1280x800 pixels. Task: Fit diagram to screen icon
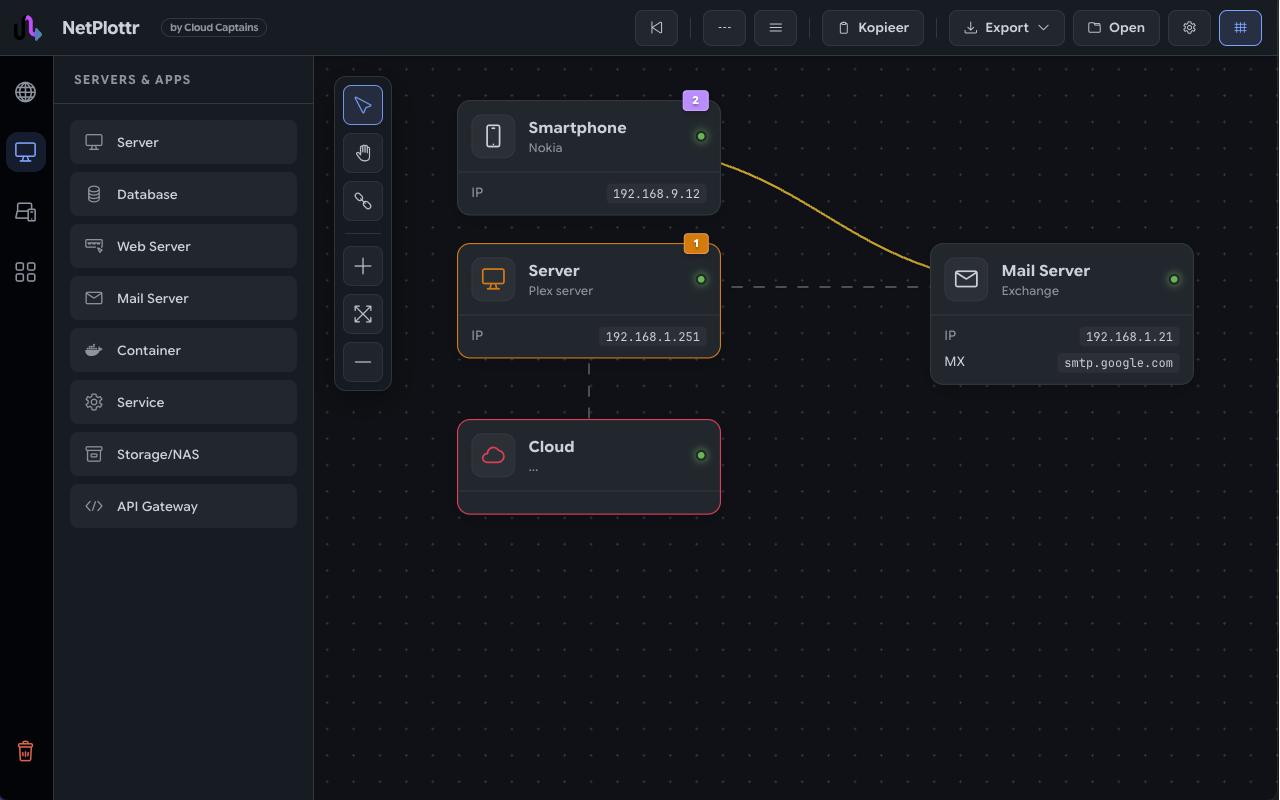[x=363, y=314]
